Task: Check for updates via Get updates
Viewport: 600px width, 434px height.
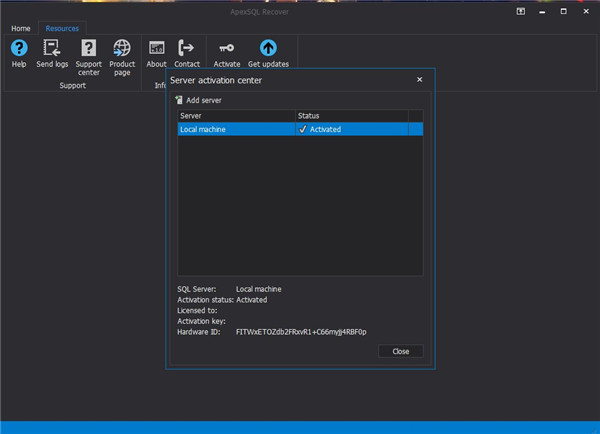Action: pyautogui.click(x=268, y=49)
